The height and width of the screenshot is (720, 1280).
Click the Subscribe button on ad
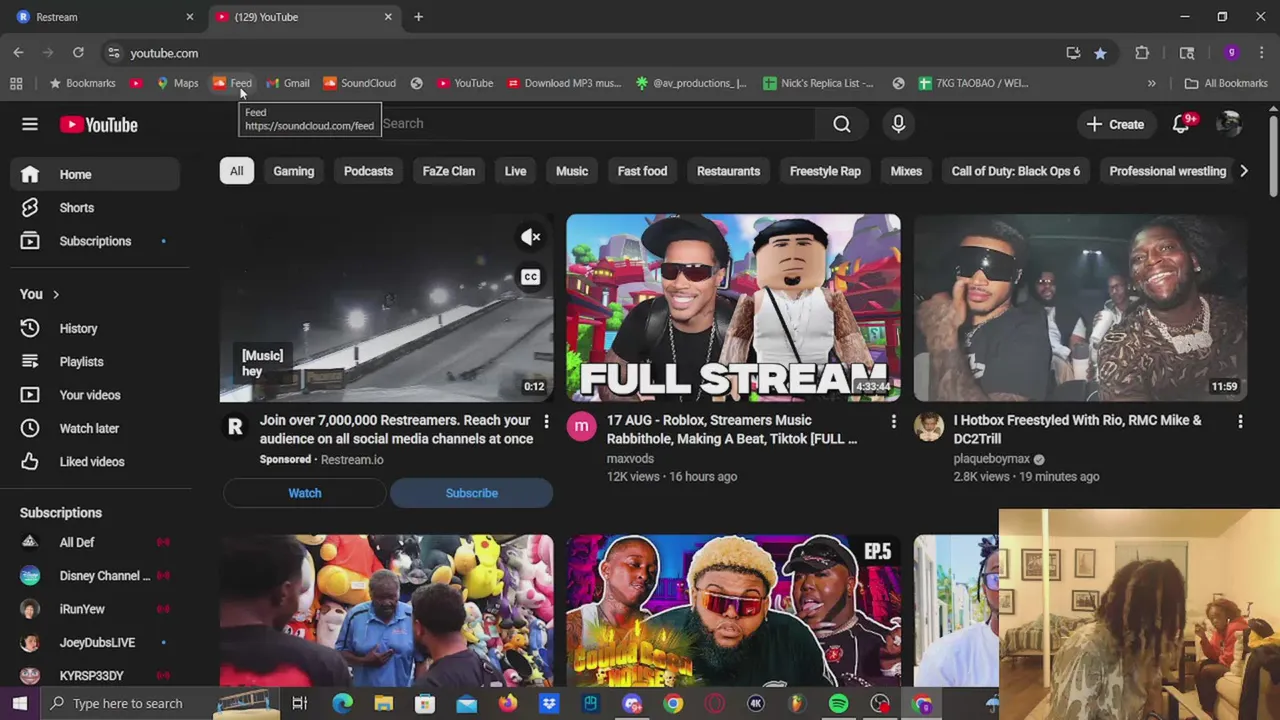click(471, 493)
